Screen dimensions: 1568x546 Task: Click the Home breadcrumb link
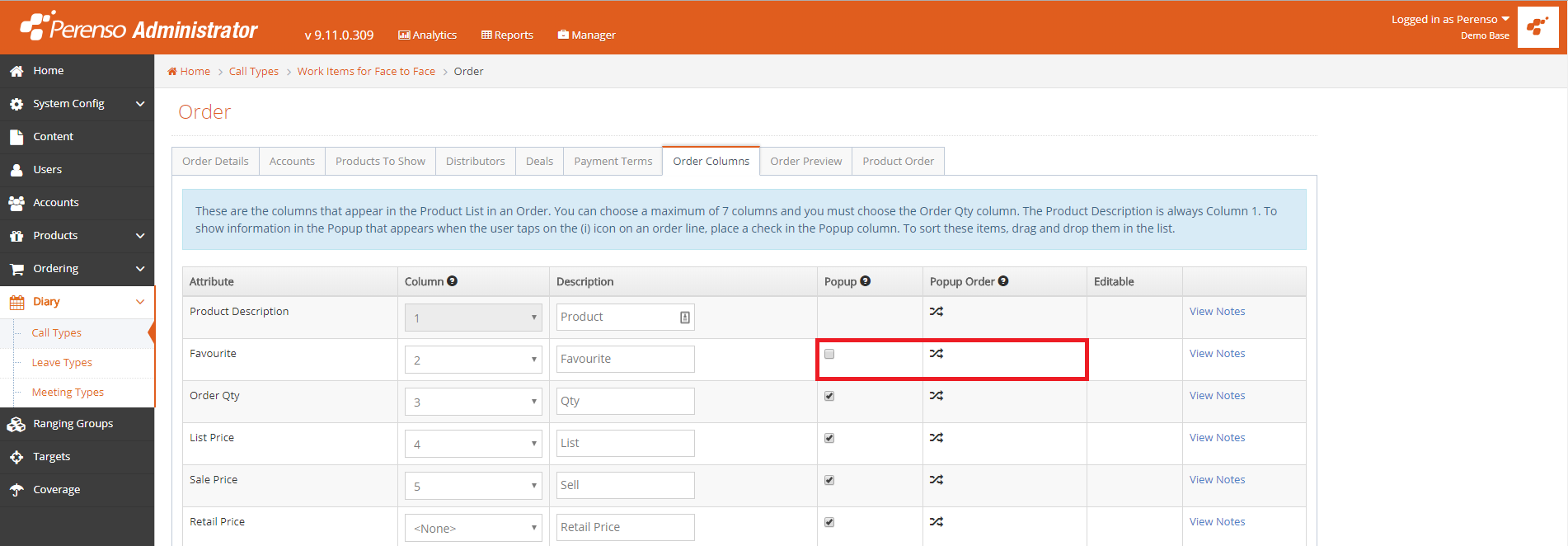pyautogui.click(x=189, y=72)
